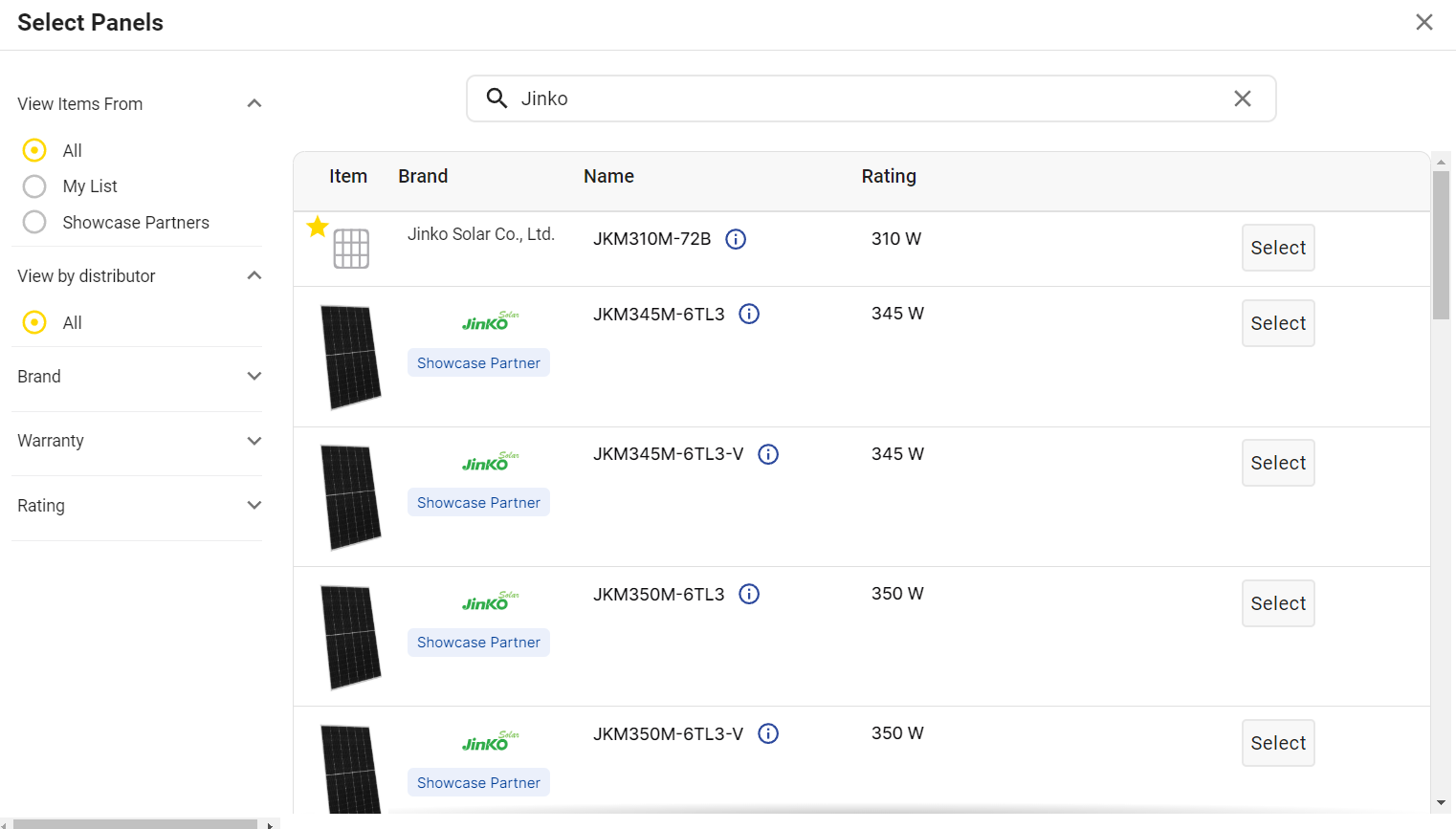Click the vertical scrollbar thumb
The width and height of the screenshot is (1456, 829).
click(x=1441, y=245)
